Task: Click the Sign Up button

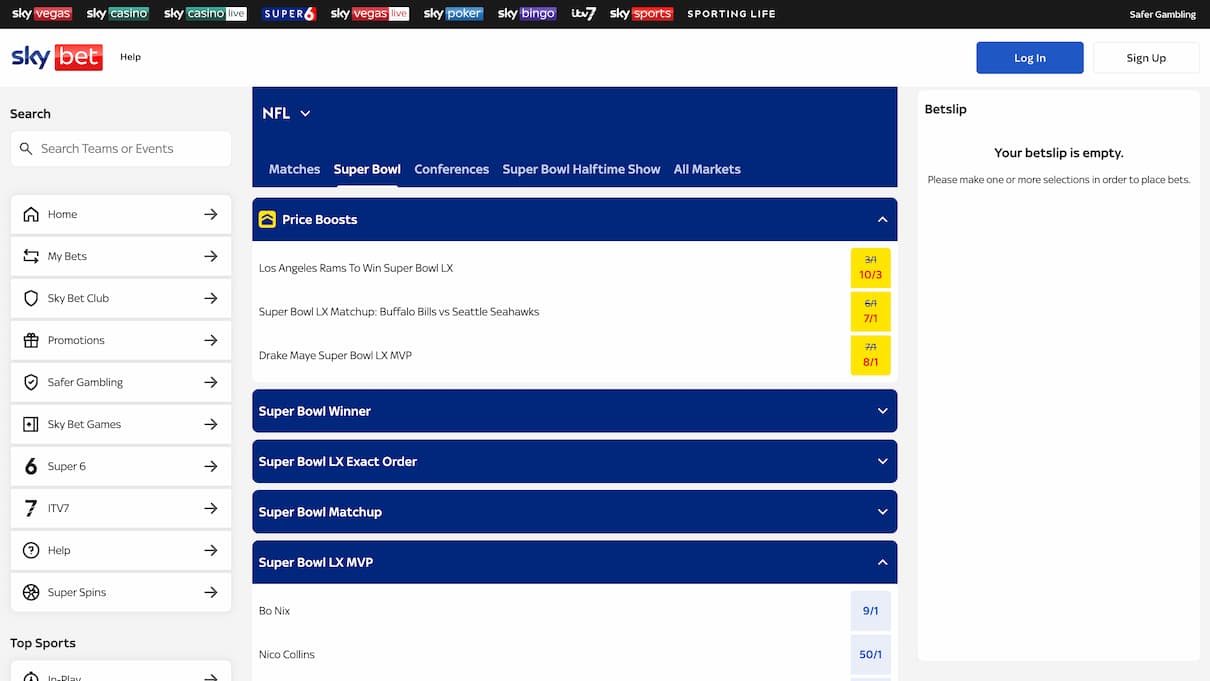Action: 1146,57
